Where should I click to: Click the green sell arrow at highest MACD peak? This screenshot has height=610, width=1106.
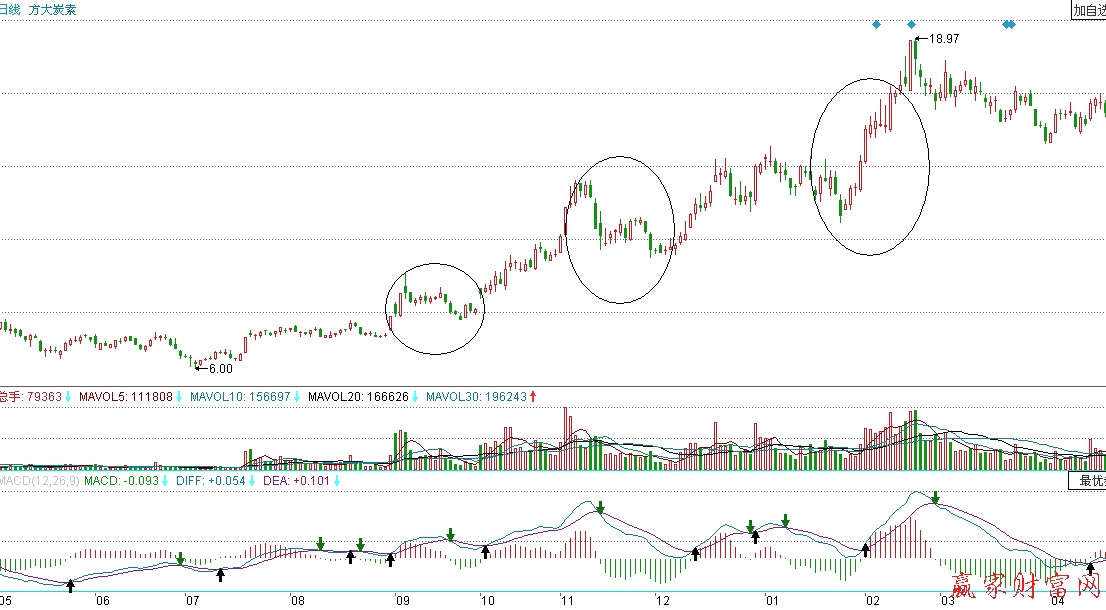935,497
